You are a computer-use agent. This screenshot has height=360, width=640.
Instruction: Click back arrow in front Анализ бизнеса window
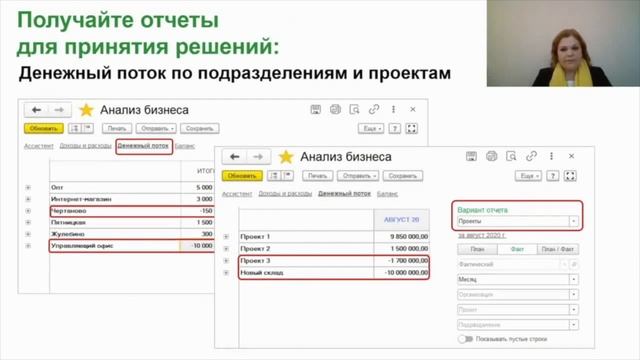point(234,157)
